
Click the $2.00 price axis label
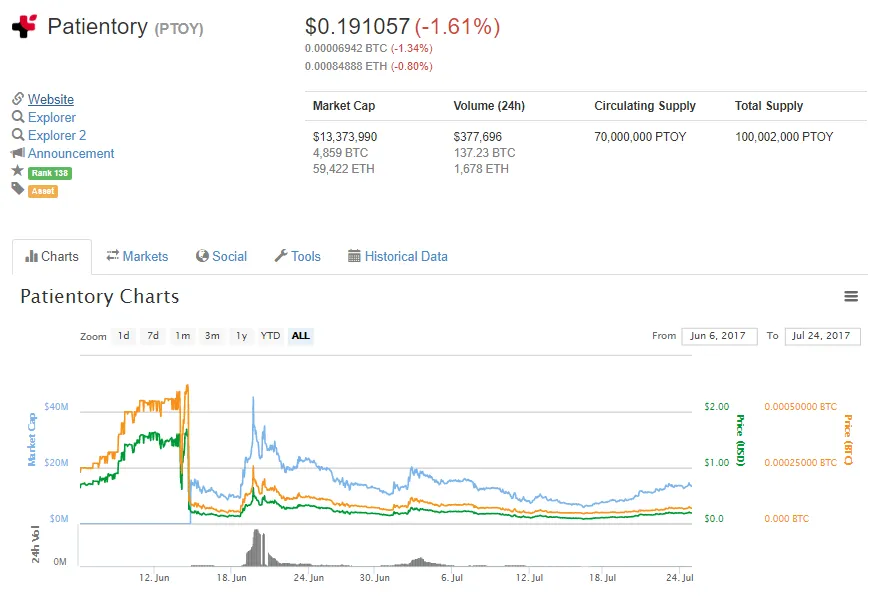(x=717, y=407)
